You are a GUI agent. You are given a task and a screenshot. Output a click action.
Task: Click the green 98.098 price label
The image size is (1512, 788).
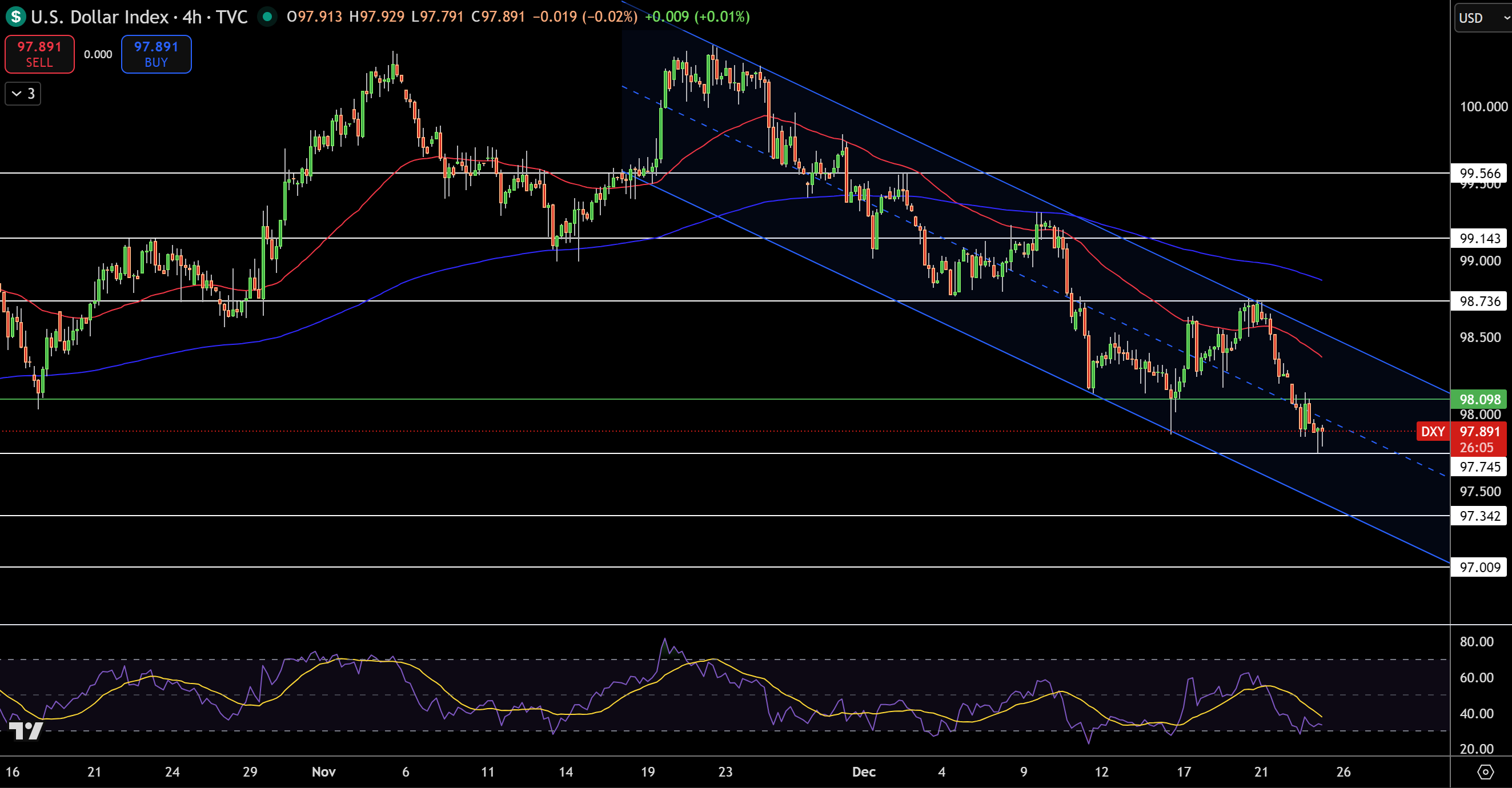(x=1479, y=399)
